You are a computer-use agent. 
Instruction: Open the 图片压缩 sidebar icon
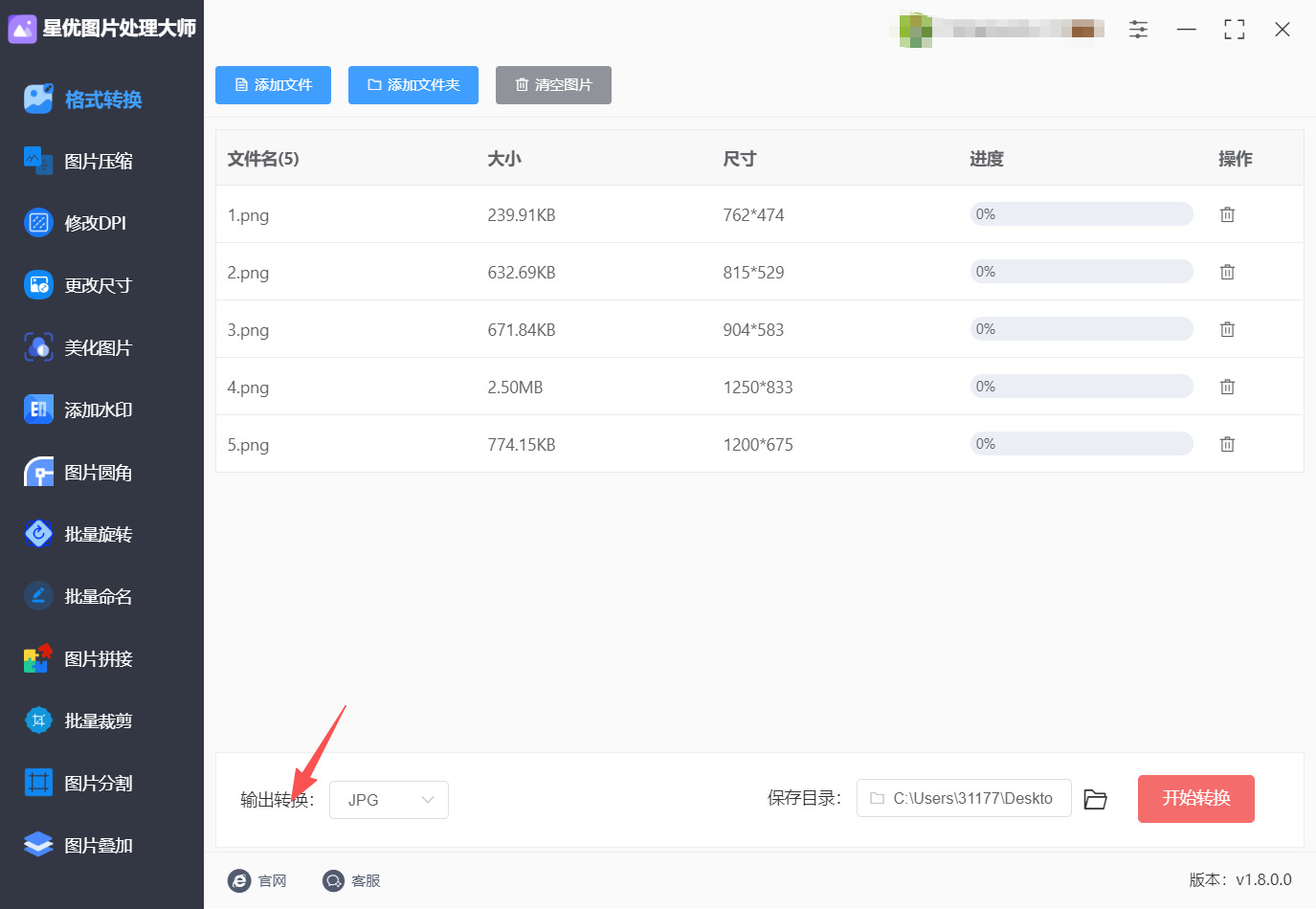[38, 161]
